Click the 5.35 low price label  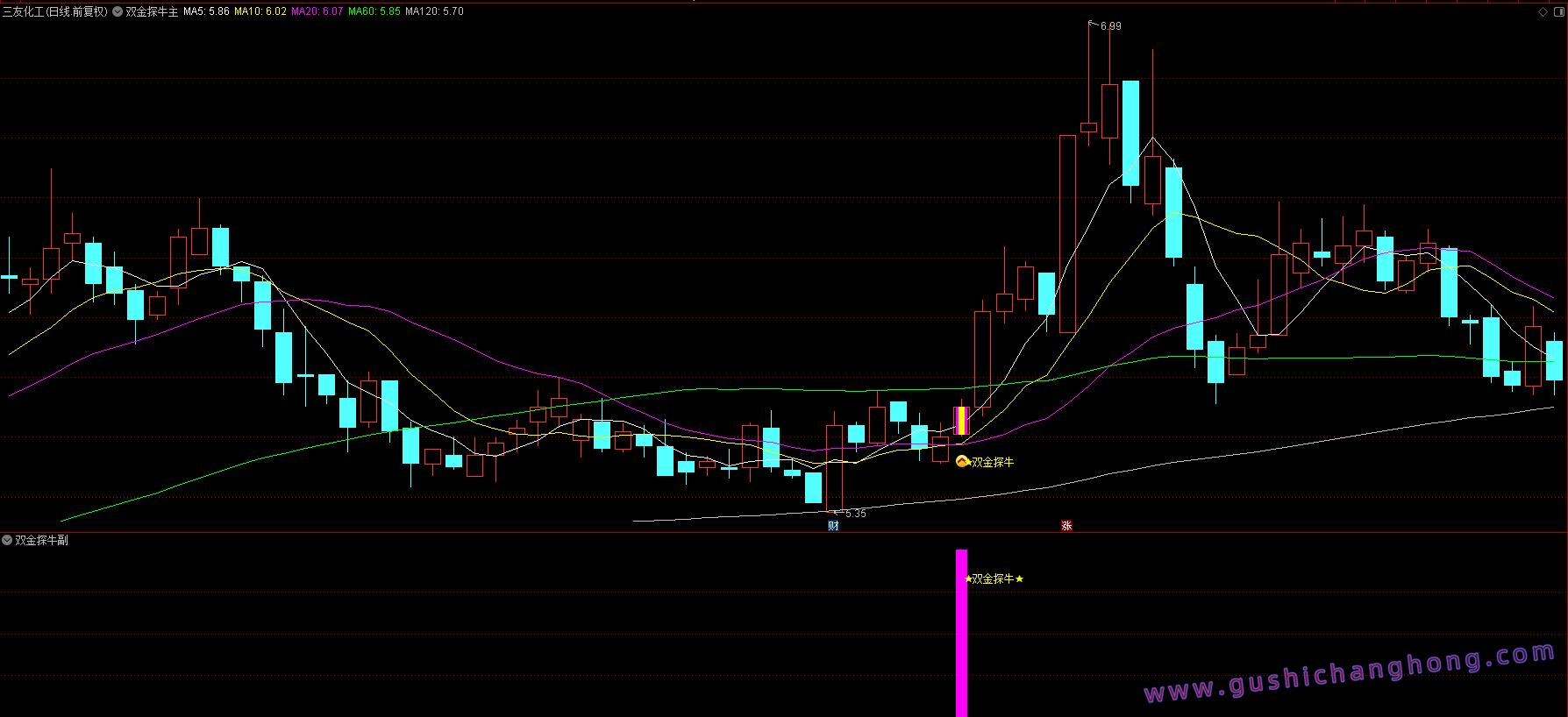(855, 514)
